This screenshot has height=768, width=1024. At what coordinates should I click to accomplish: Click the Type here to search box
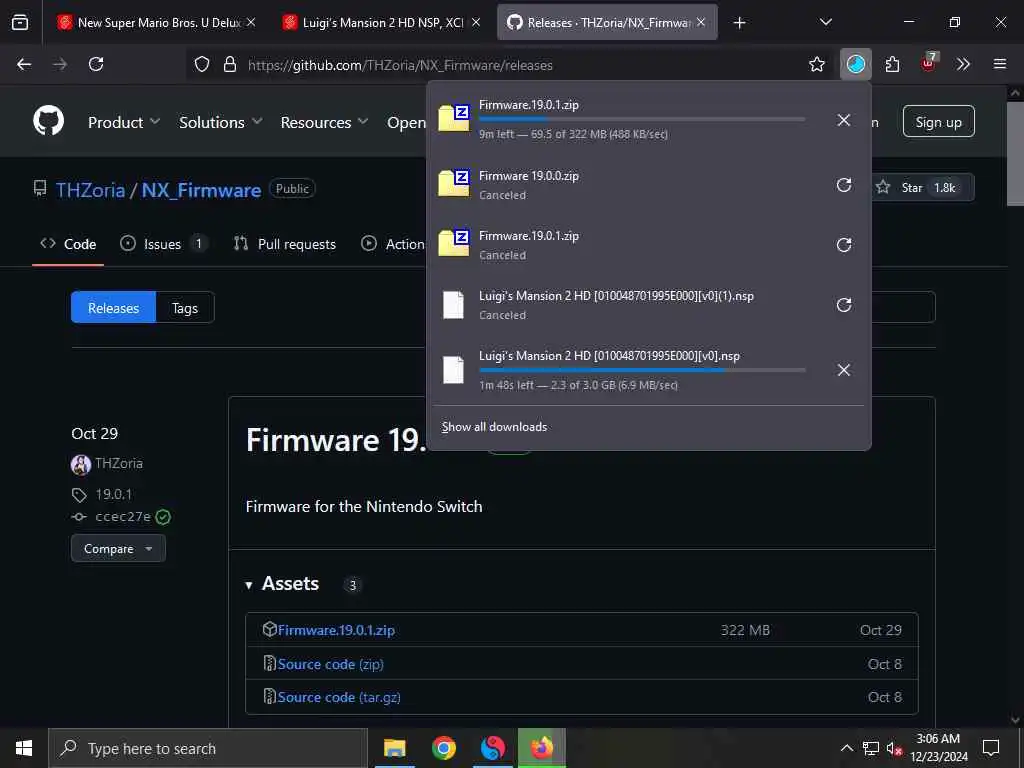tap(208, 748)
